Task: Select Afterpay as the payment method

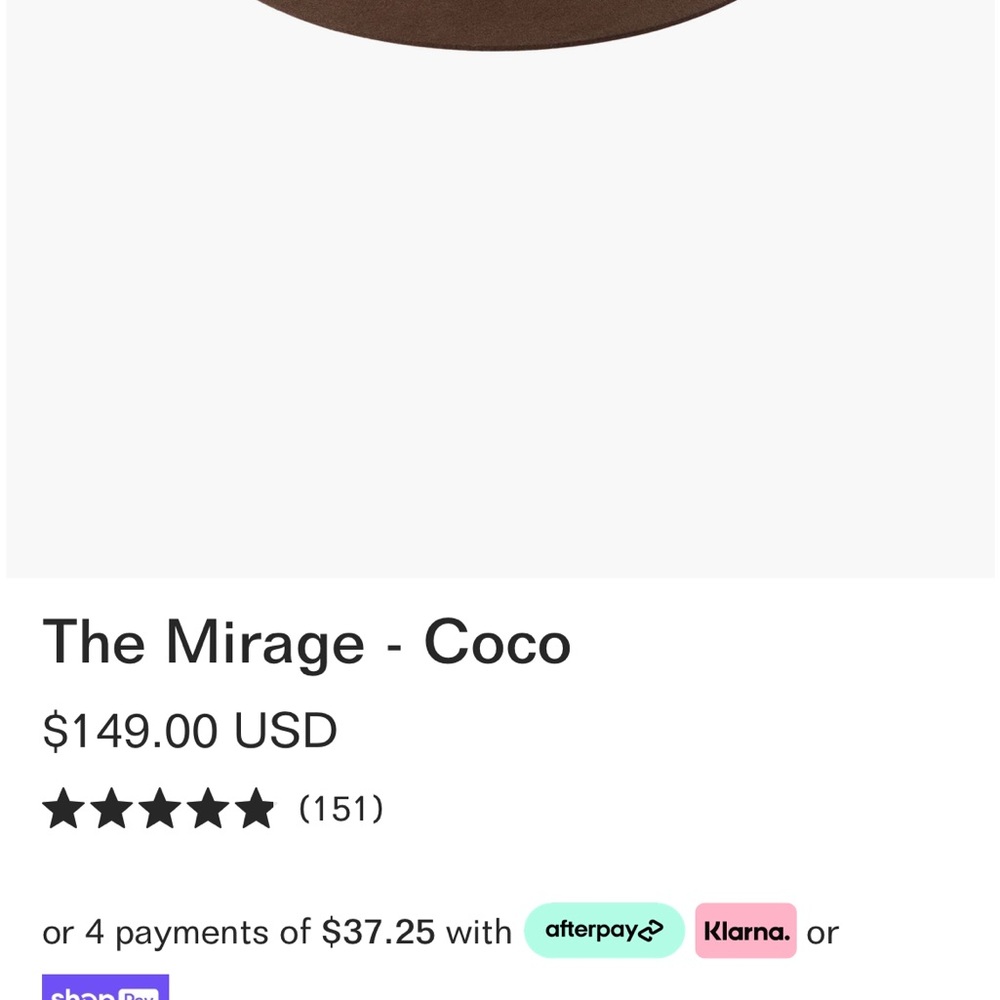Action: (x=604, y=931)
